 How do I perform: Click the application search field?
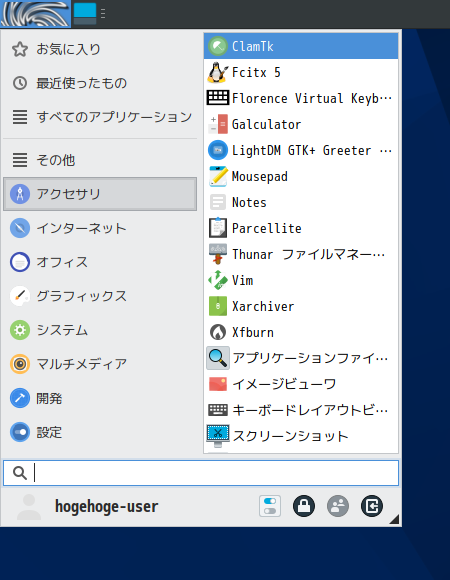pyautogui.click(x=201, y=473)
